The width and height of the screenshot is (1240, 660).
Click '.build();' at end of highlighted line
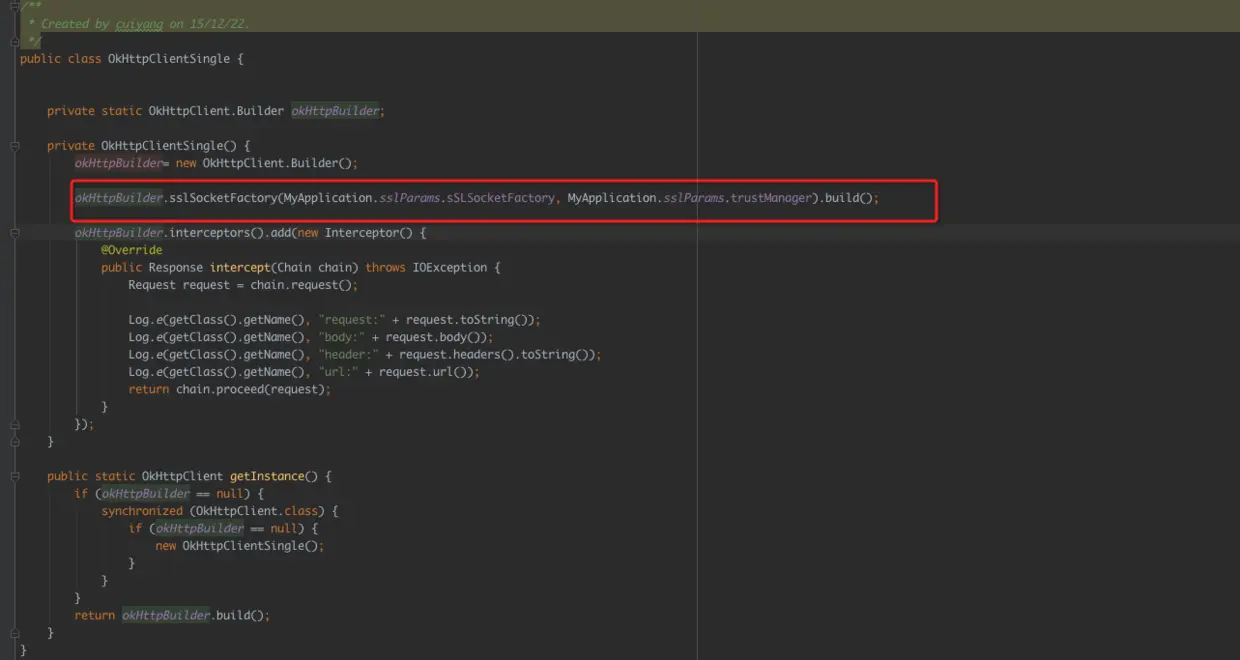click(849, 198)
